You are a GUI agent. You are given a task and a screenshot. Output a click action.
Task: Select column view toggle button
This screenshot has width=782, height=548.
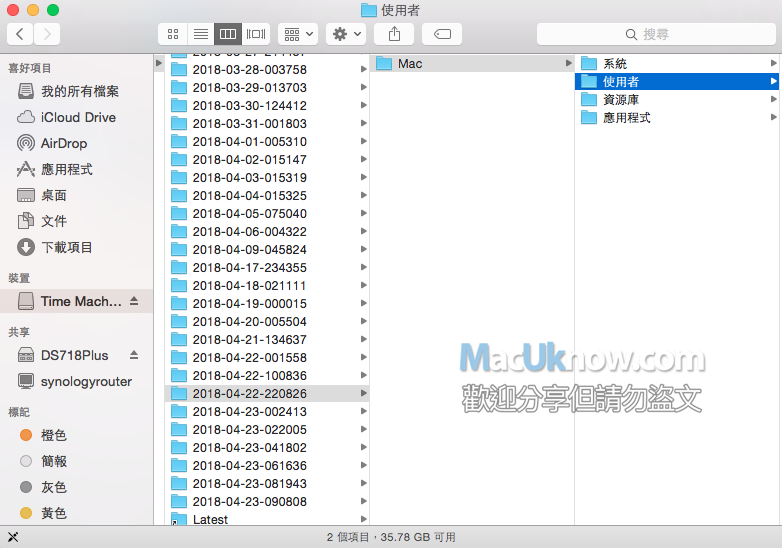click(x=228, y=34)
